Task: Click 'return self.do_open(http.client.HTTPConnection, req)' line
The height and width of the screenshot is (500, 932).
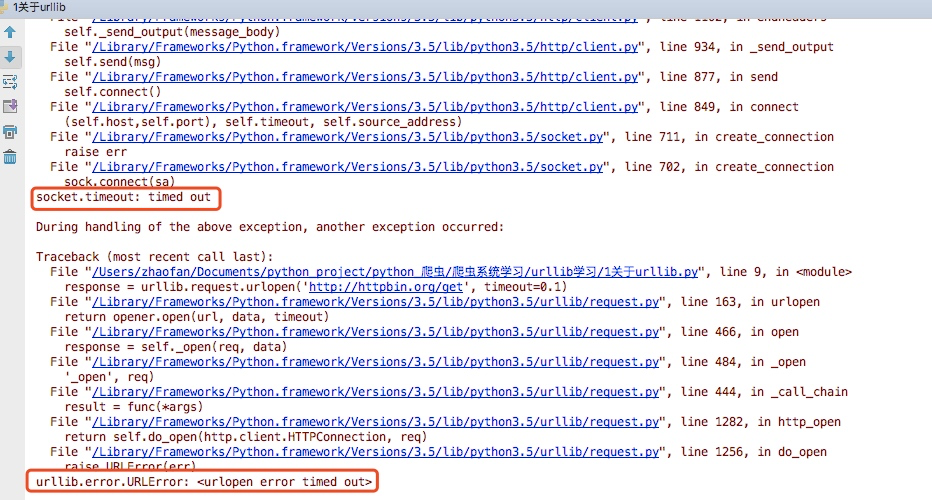Action: tap(245, 437)
